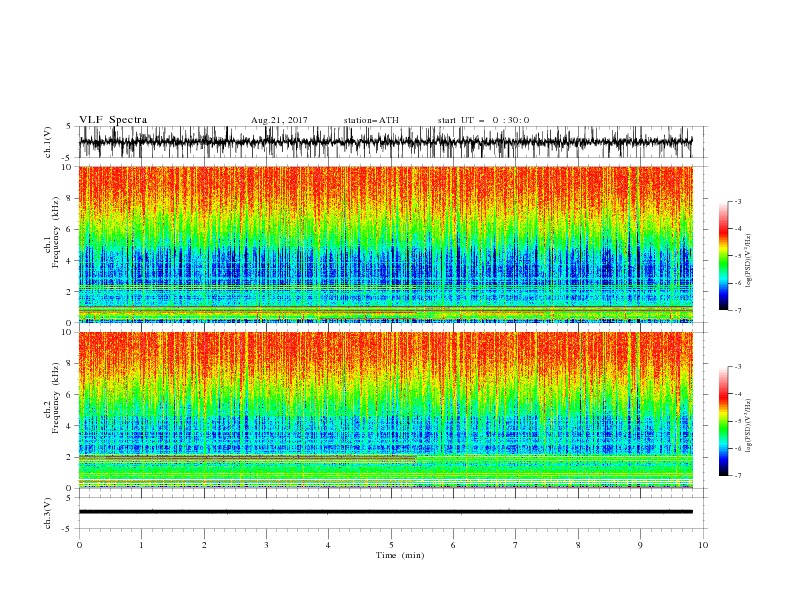Click the ch.1 spectrogram color scale bar
792x612 pixels.
(723, 256)
